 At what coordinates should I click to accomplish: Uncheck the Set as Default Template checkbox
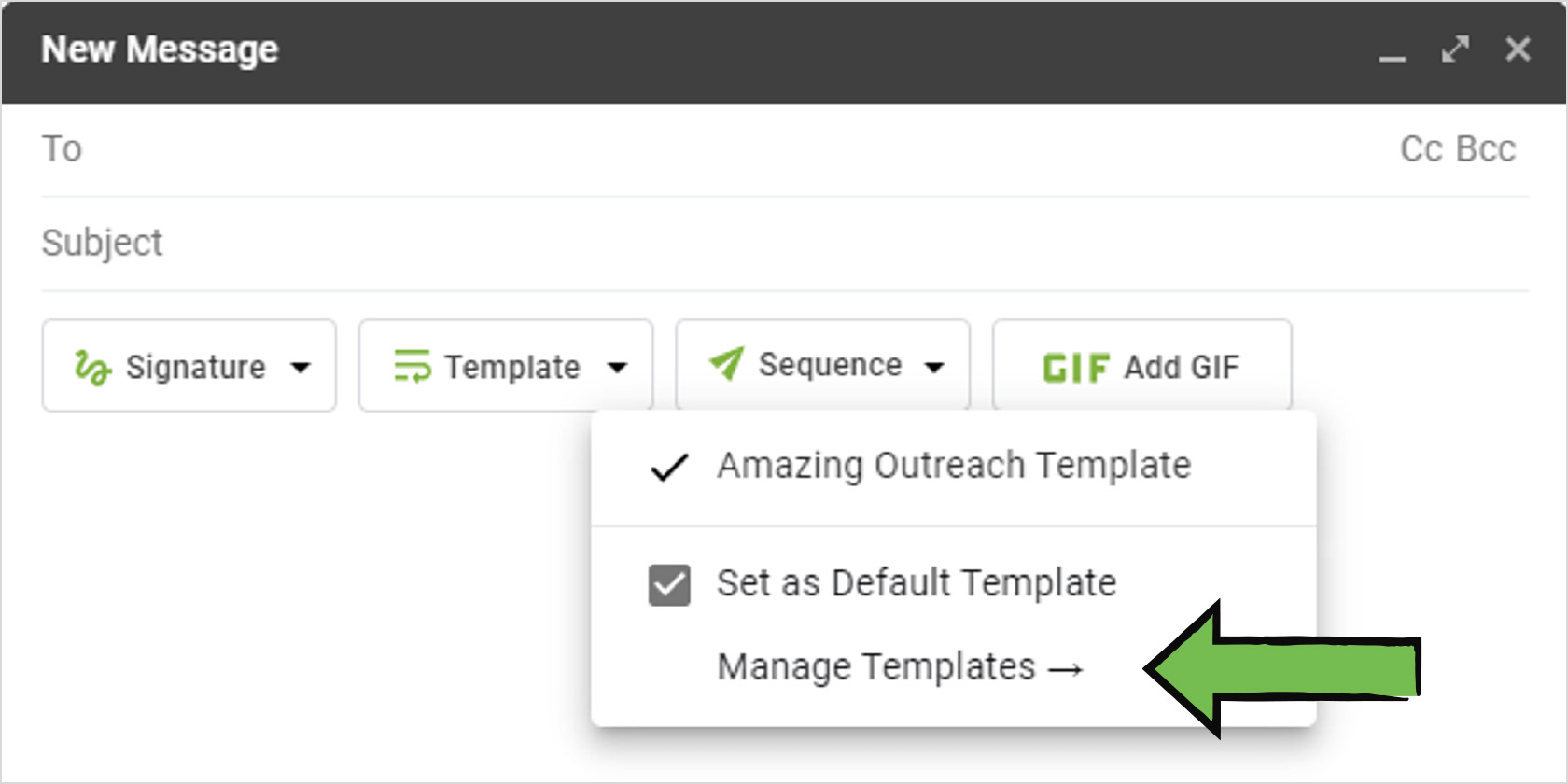[669, 585]
